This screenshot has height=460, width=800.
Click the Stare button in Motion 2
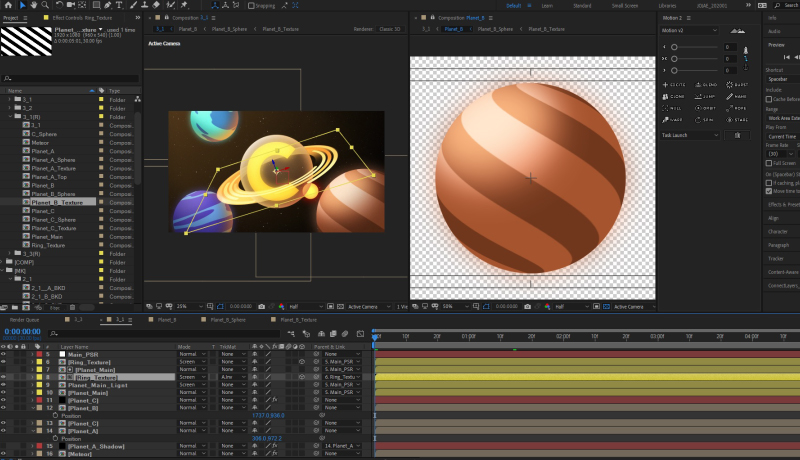[x=737, y=120]
